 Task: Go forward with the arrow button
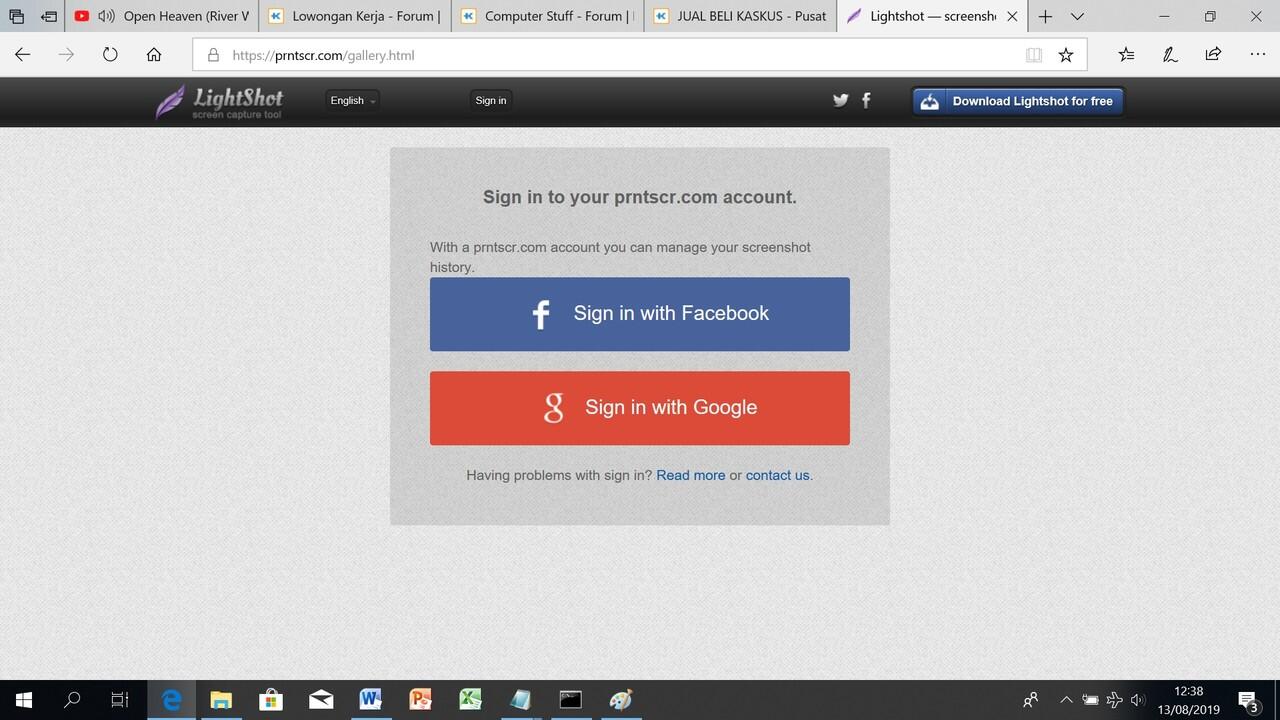pyautogui.click(x=67, y=55)
